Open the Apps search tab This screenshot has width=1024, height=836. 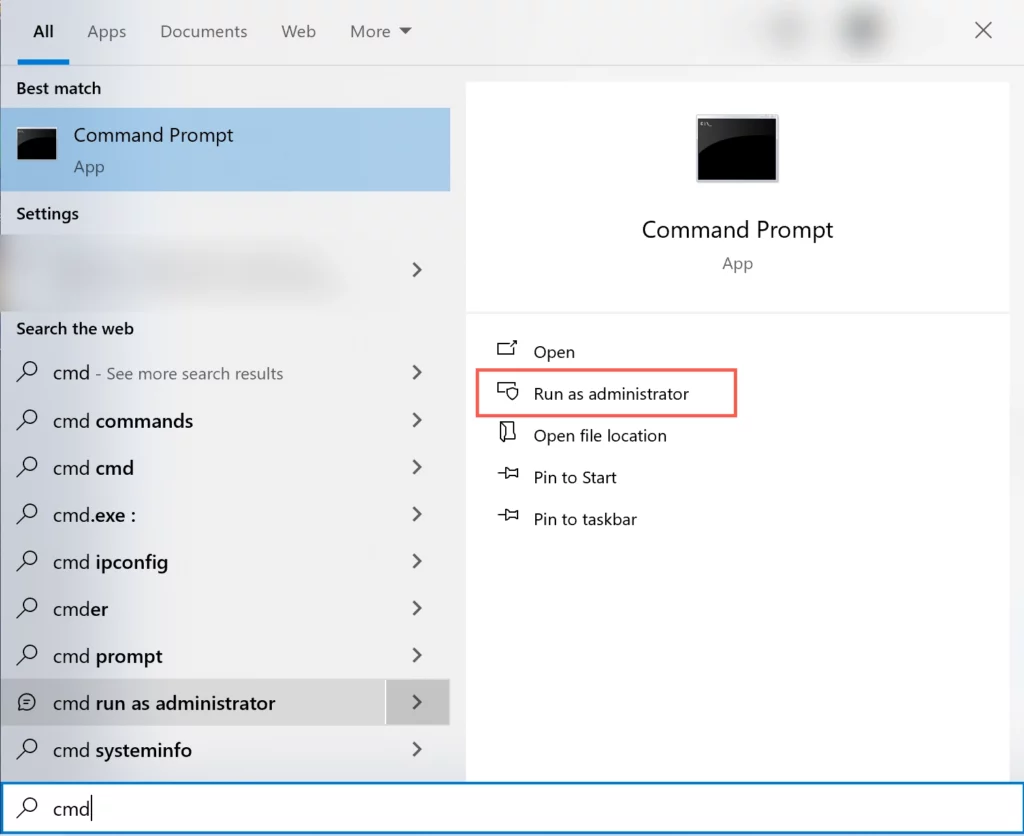click(106, 31)
